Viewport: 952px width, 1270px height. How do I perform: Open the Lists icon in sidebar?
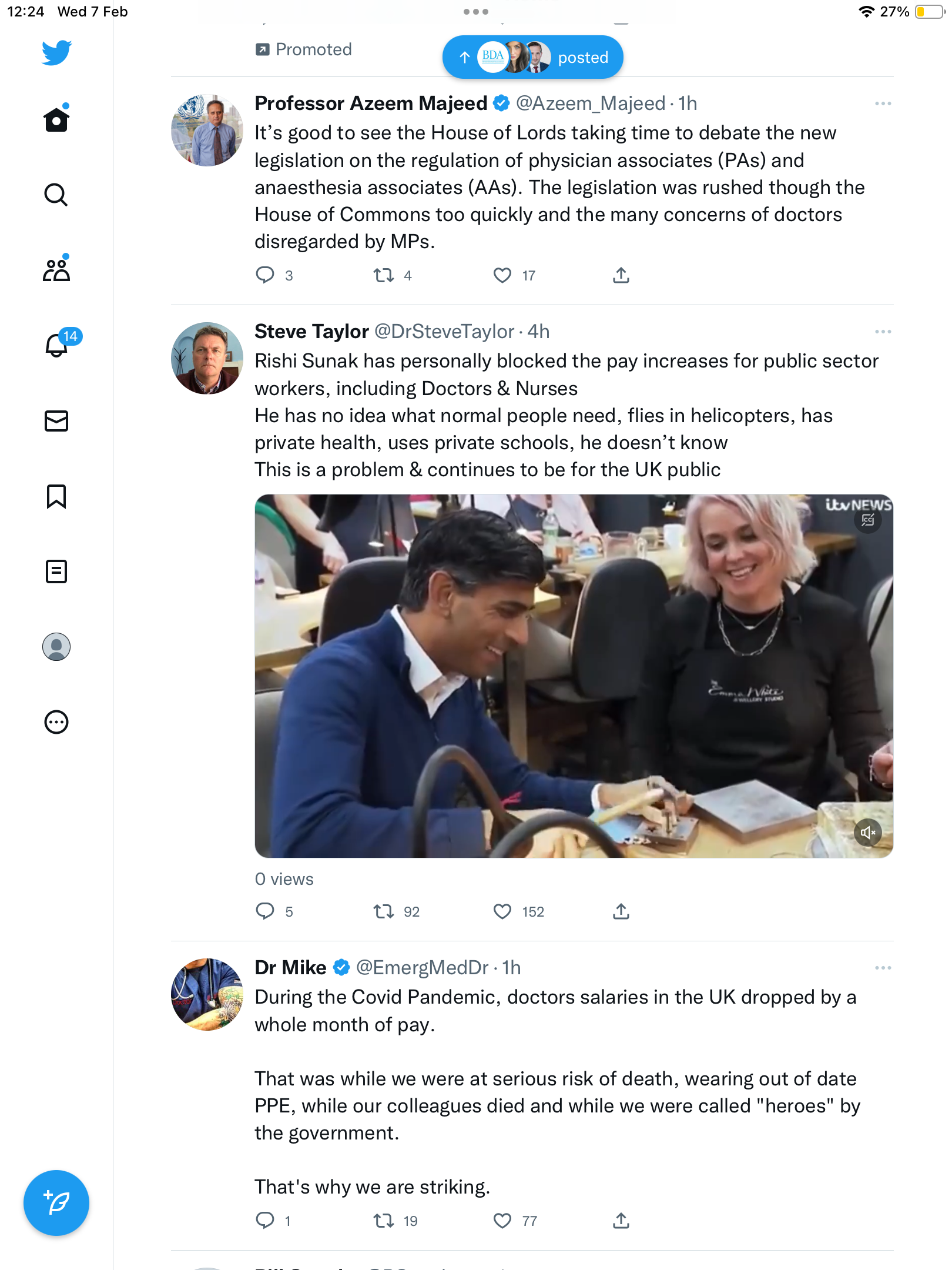click(56, 571)
